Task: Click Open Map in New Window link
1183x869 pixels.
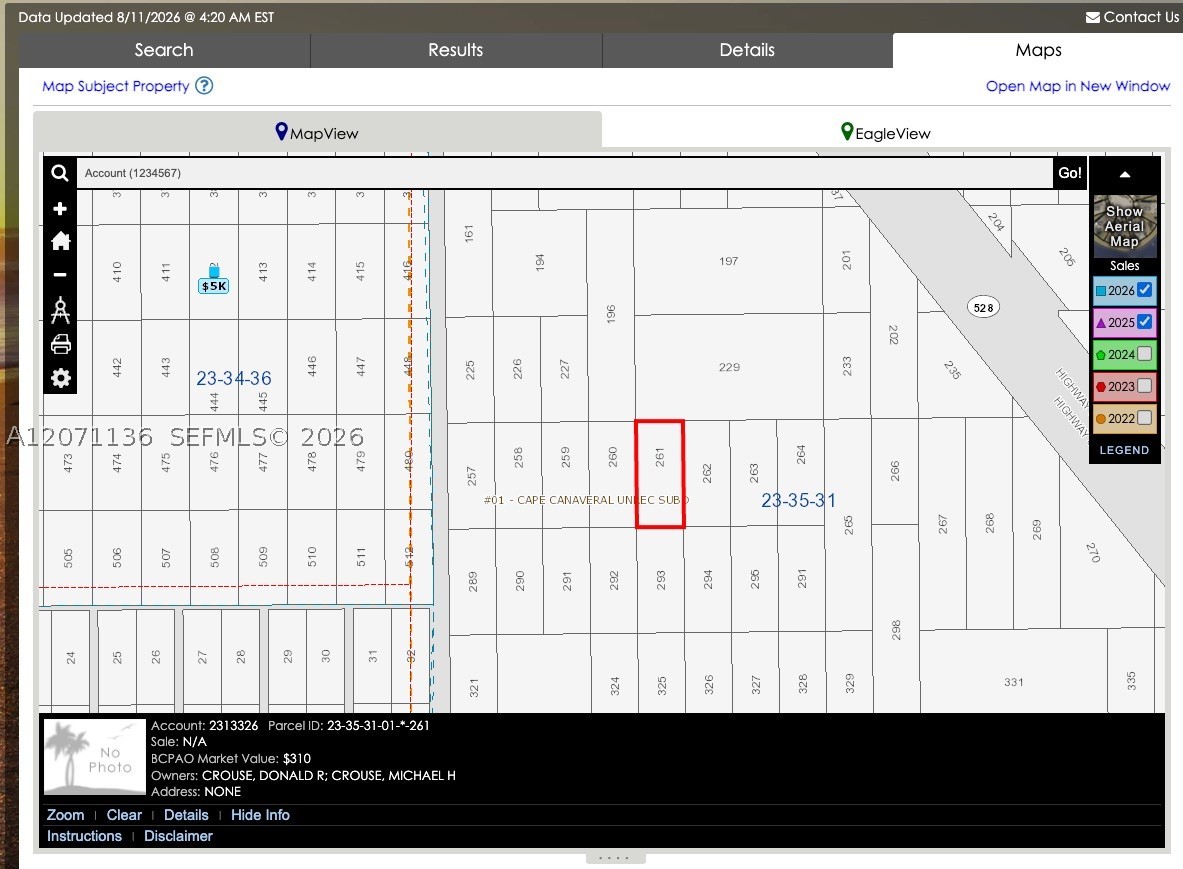Action: [x=1077, y=86]
